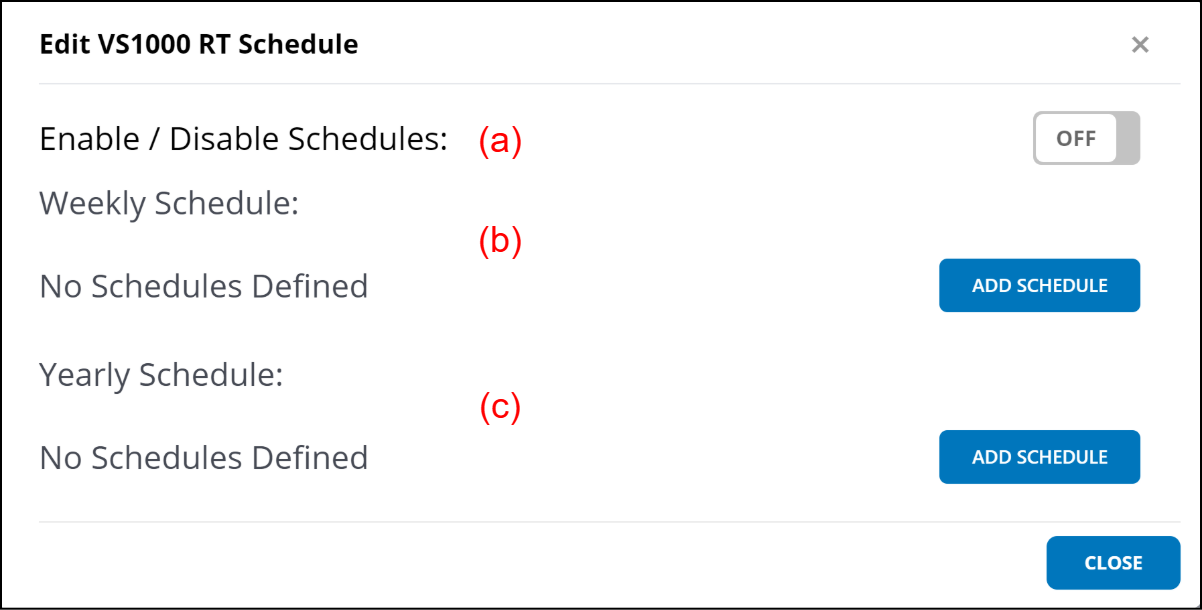Select the "Yearly Schedule:" heading
The height and width of the screenshot is (610, 1202).
161,375
